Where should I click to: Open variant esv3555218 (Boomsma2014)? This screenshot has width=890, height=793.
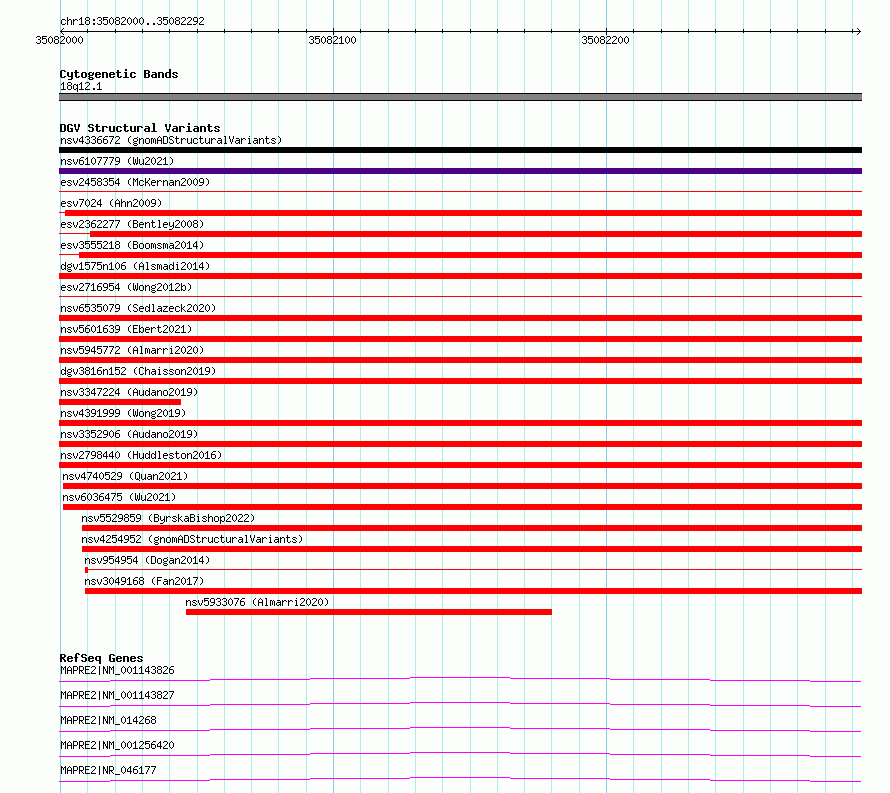132,245
